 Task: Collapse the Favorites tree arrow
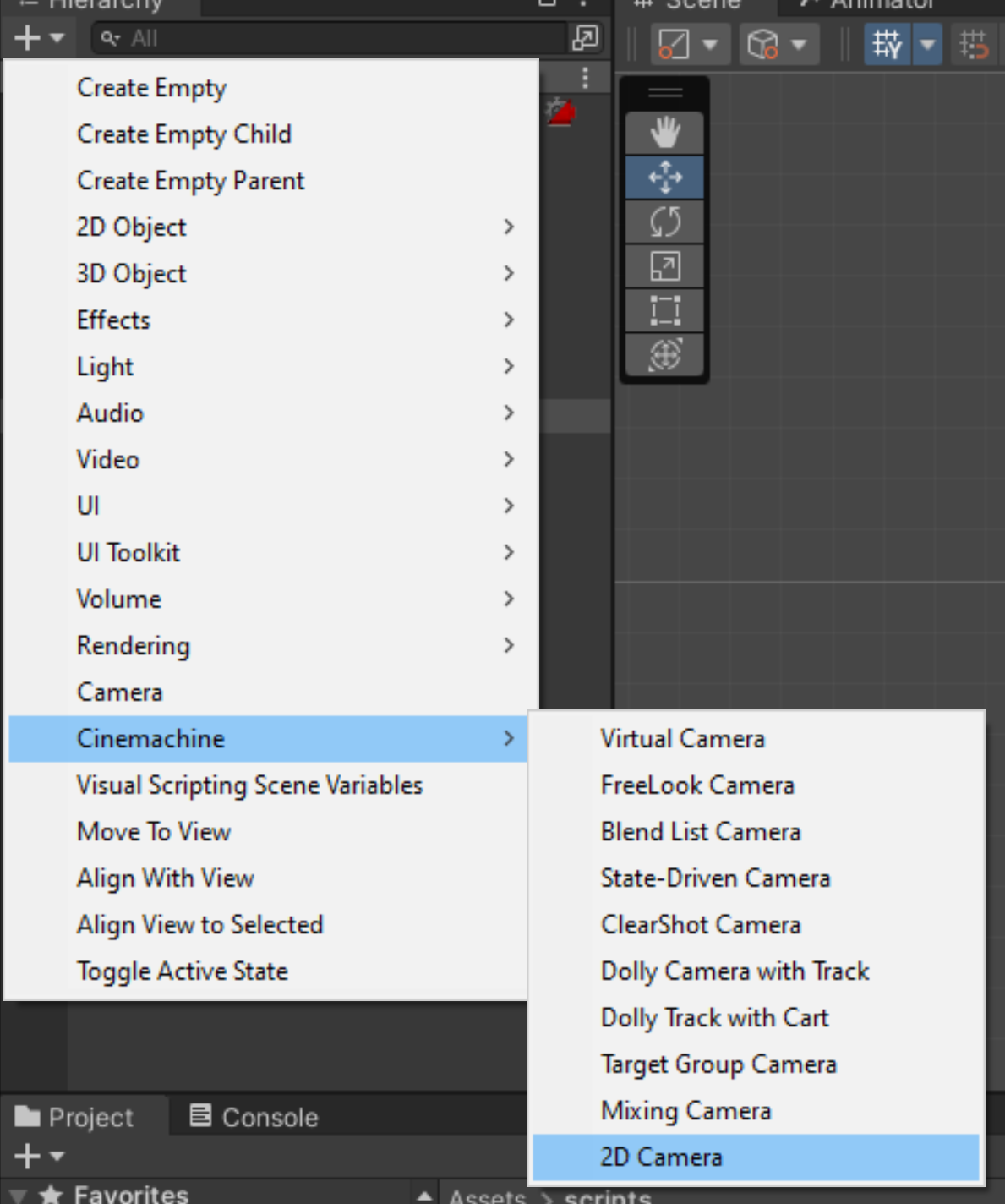coord(16,1196)
